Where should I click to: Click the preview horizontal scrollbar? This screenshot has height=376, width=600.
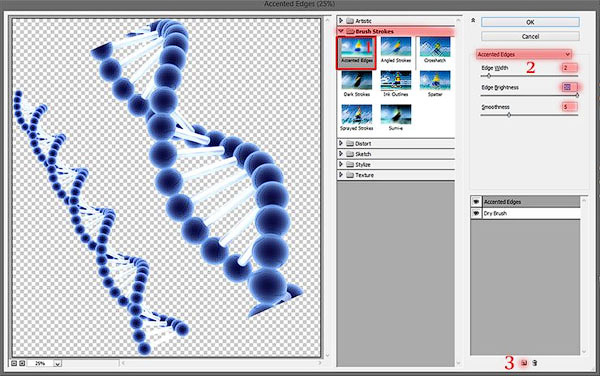[x=221, y=363]
